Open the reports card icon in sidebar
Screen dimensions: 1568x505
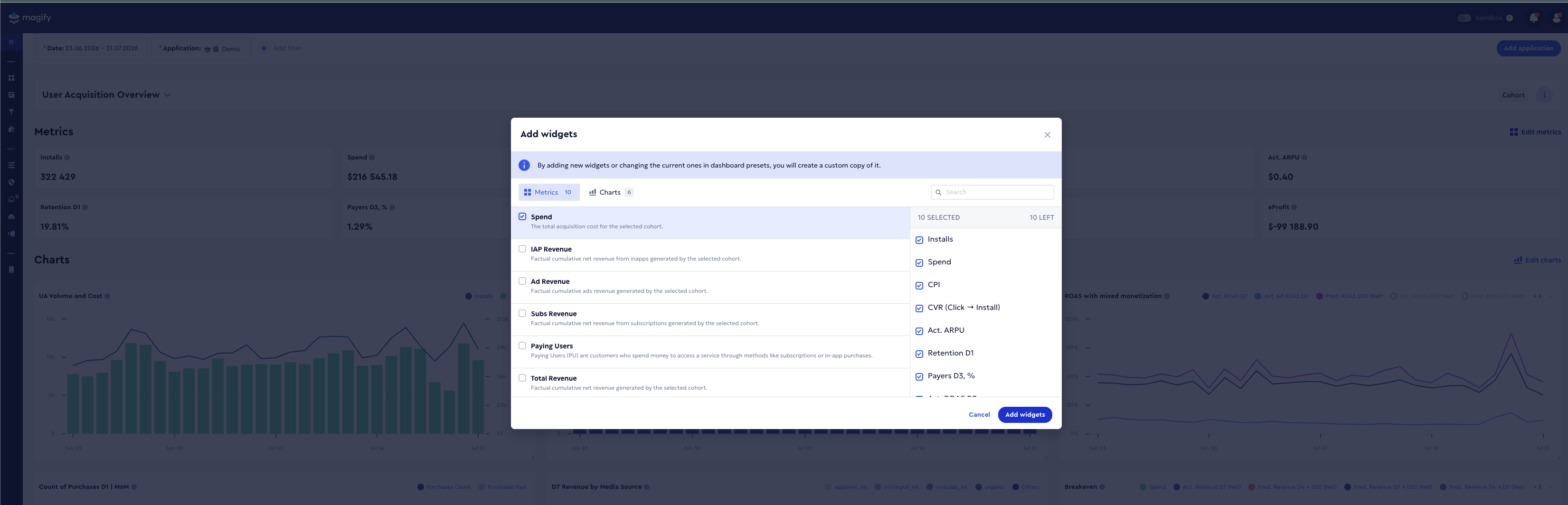pos(11,95)
